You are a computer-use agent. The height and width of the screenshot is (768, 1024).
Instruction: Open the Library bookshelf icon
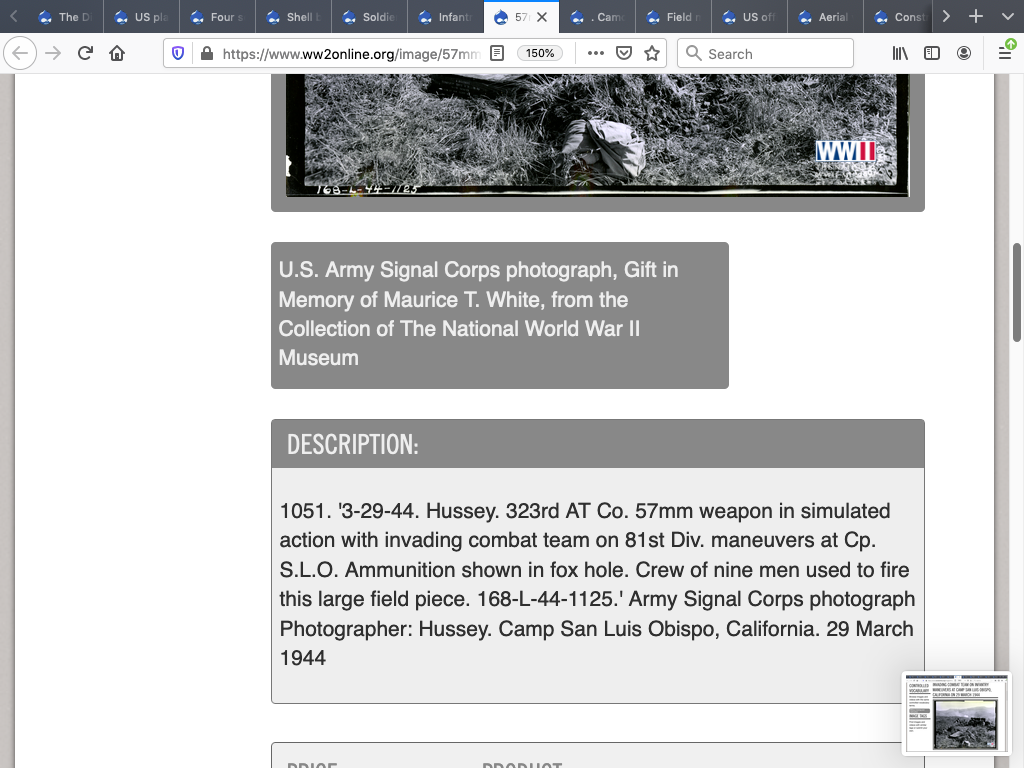(900, 54)
